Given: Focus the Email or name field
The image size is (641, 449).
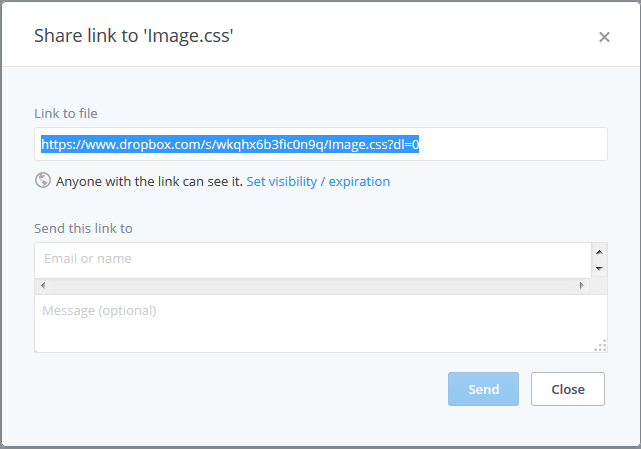Looking at the screenshot, I should tap(313, 260).
